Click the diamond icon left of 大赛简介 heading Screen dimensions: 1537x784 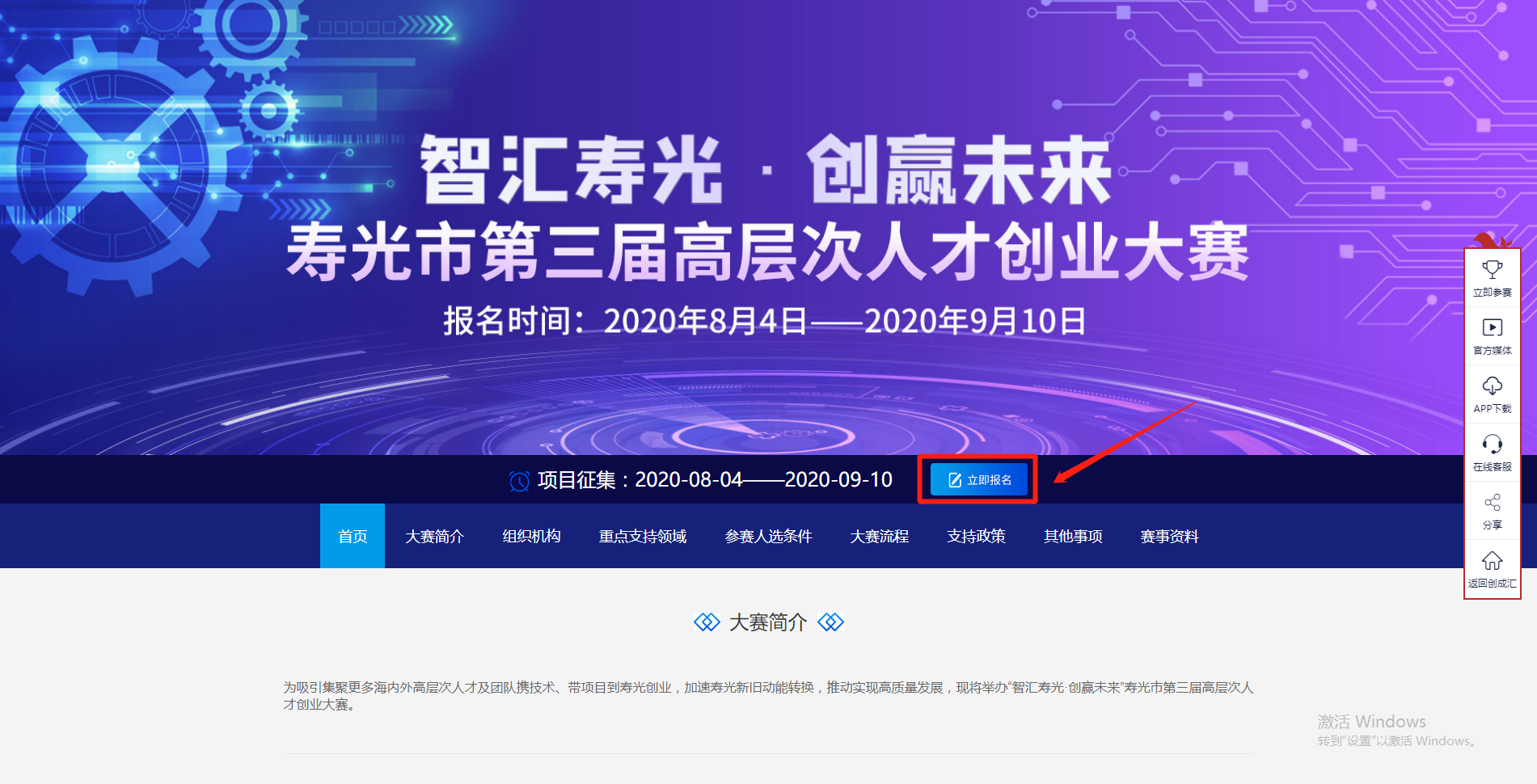click(x=707, y=622)
